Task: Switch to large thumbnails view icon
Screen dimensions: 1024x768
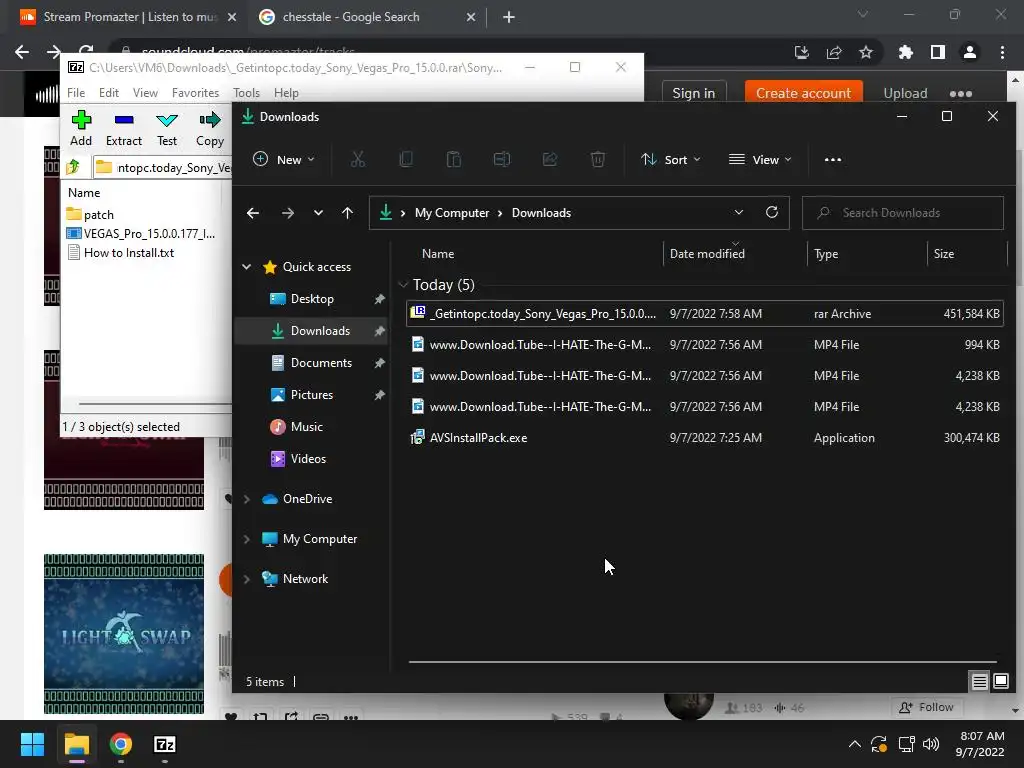Action: [x=1001, y=682]
